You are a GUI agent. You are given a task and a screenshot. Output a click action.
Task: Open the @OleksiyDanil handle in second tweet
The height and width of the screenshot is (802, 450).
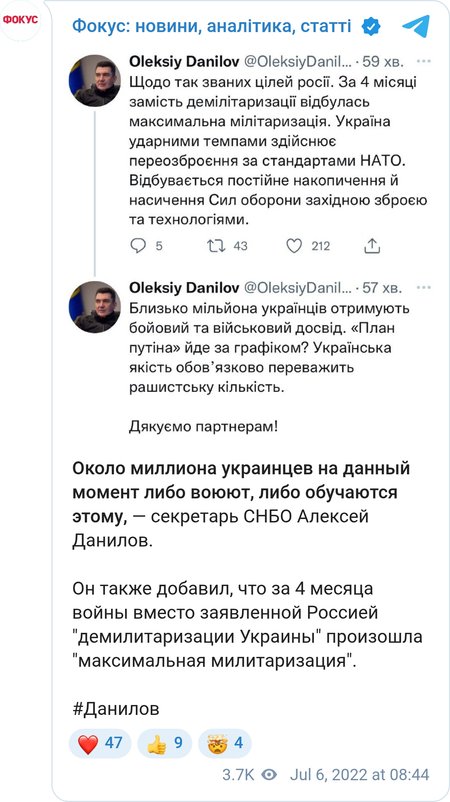(297, 288)
